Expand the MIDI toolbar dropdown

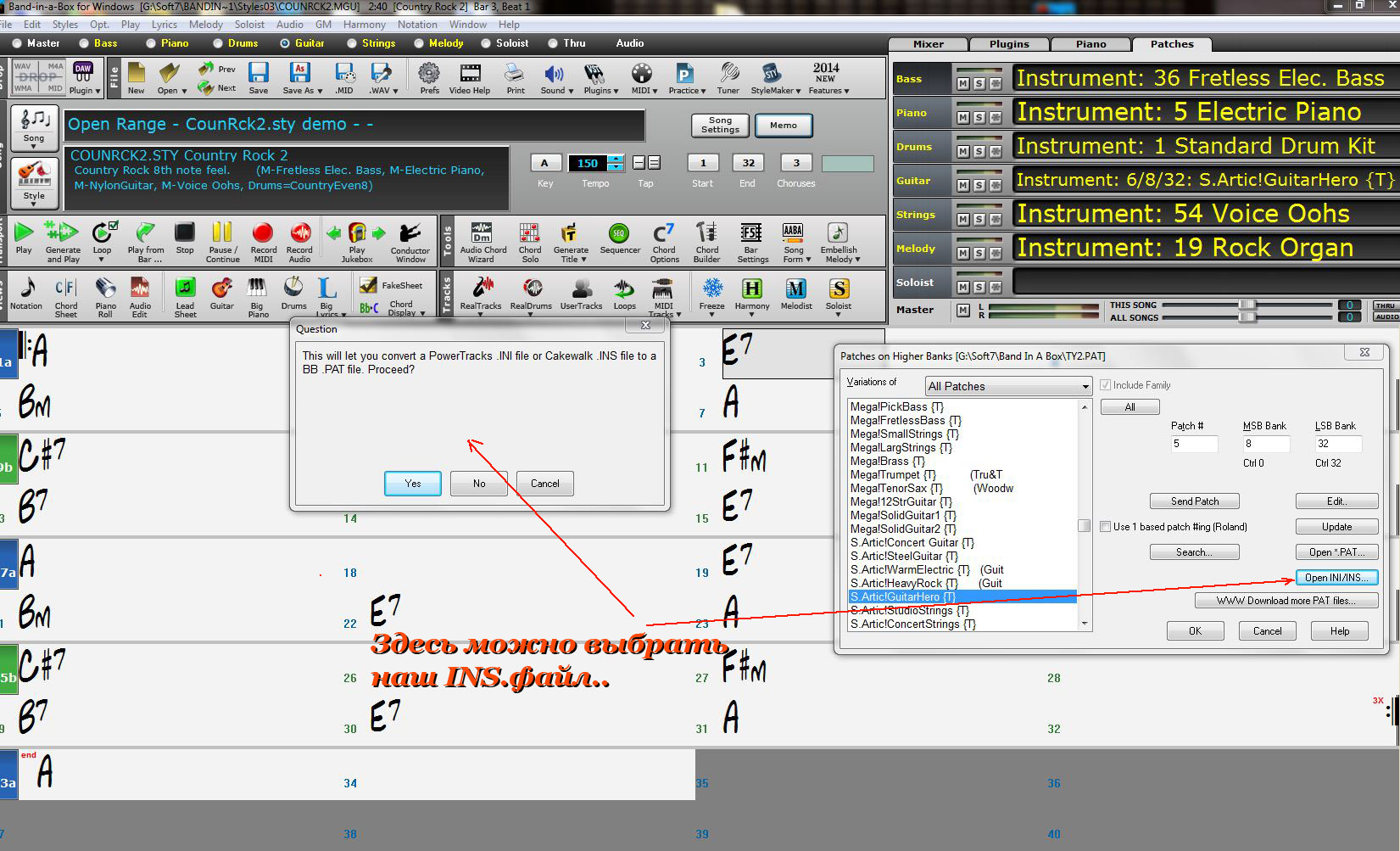(653, 91)
